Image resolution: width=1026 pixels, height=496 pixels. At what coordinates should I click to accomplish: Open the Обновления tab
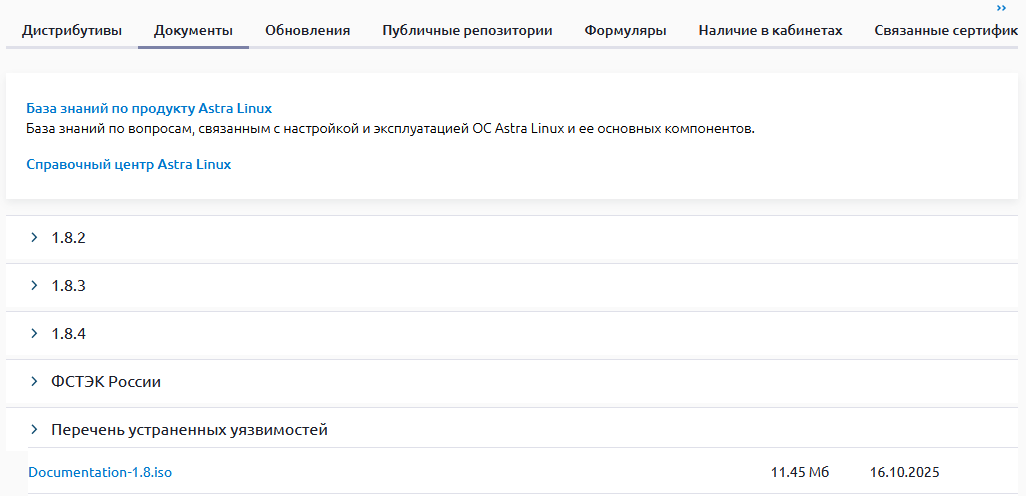[x=308, y=31]
